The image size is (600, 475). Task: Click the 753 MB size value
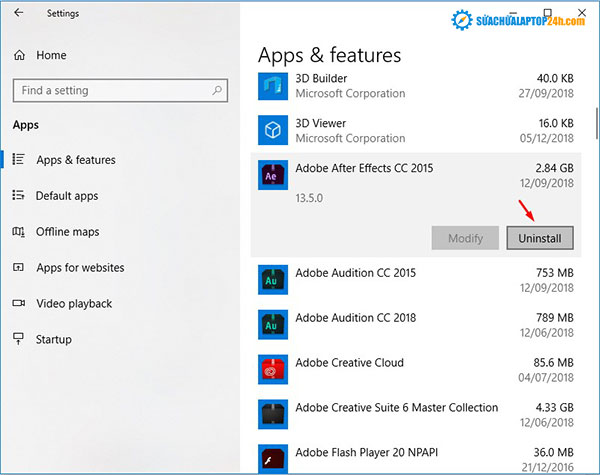[x=555, y=273]
